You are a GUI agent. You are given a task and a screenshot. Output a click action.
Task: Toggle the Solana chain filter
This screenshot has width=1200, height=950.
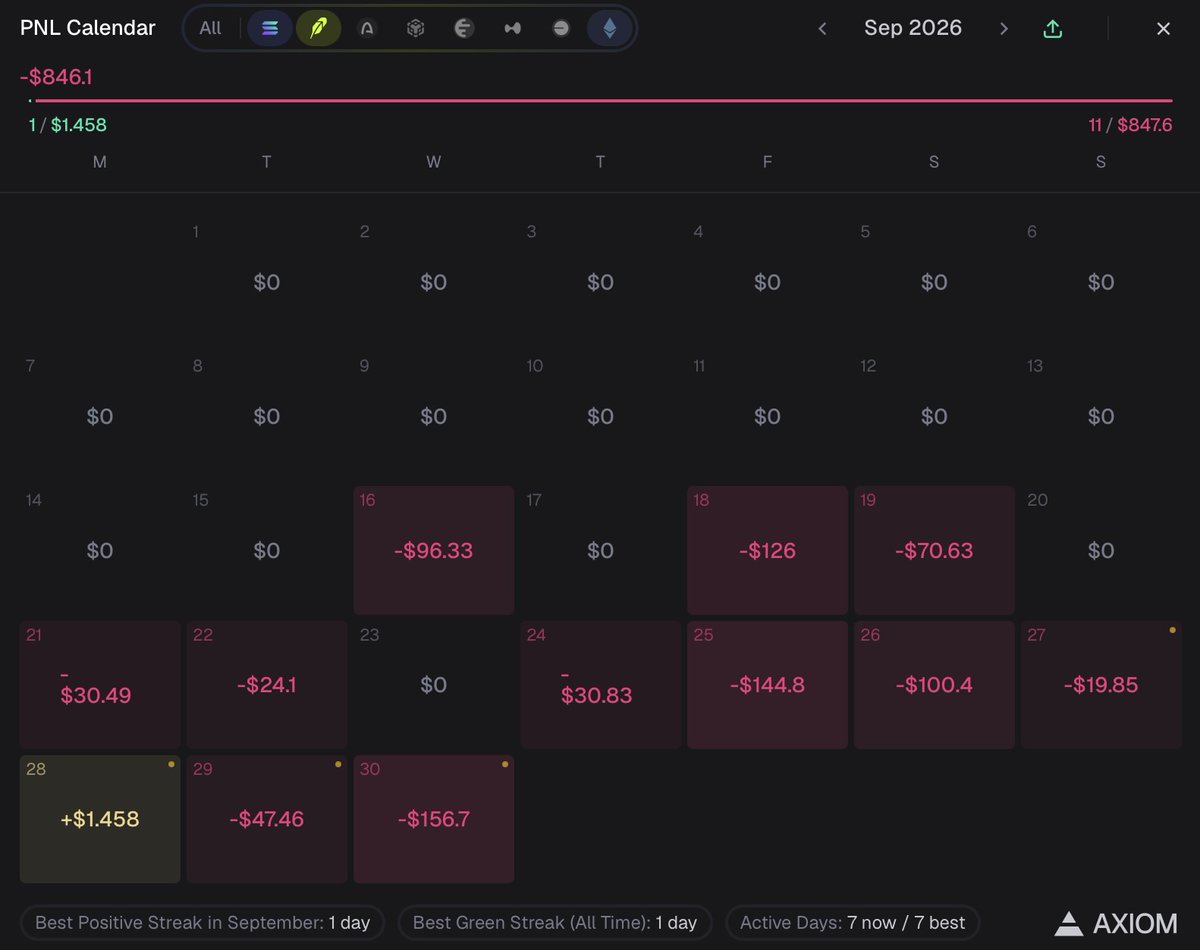pyautogui.click(x=270, y=28)
